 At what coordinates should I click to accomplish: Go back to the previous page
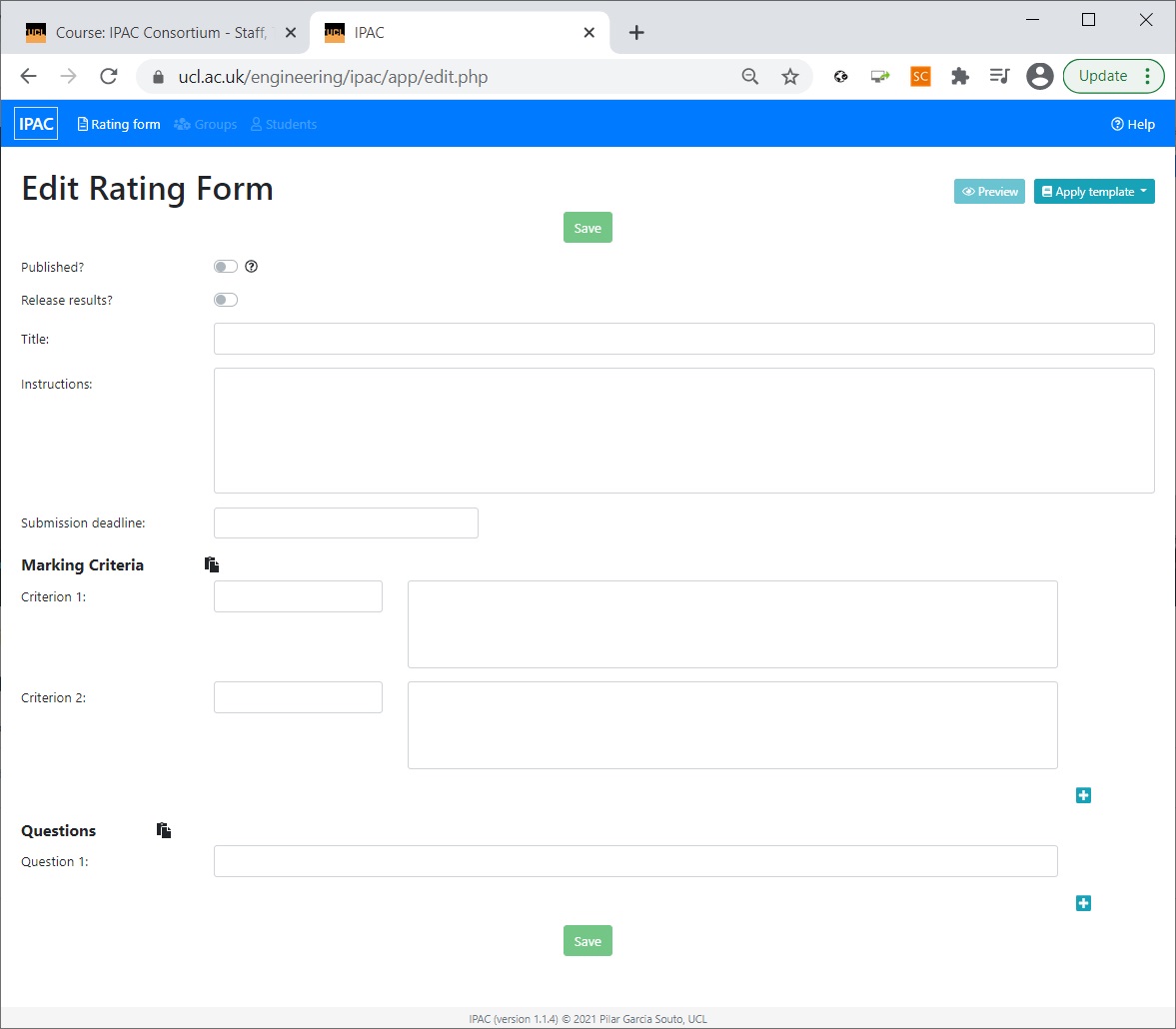pos(29,77)
